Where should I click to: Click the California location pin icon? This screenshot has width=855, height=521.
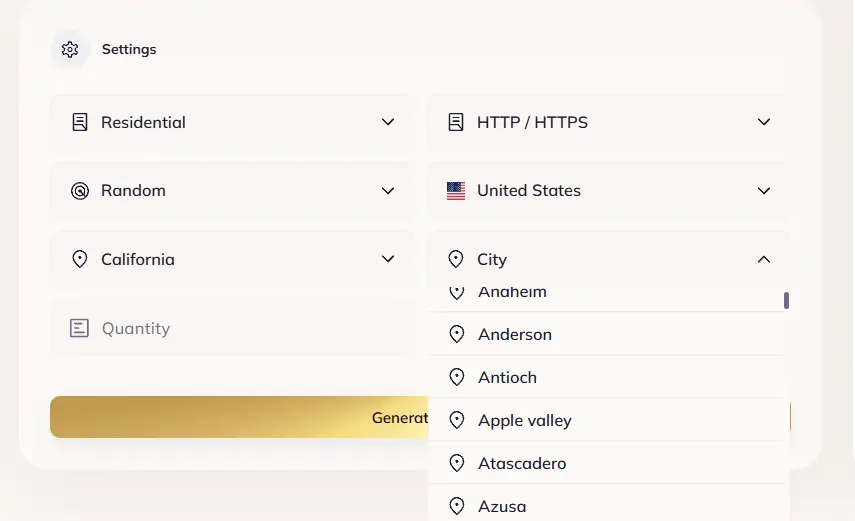[x=80, y=259]
